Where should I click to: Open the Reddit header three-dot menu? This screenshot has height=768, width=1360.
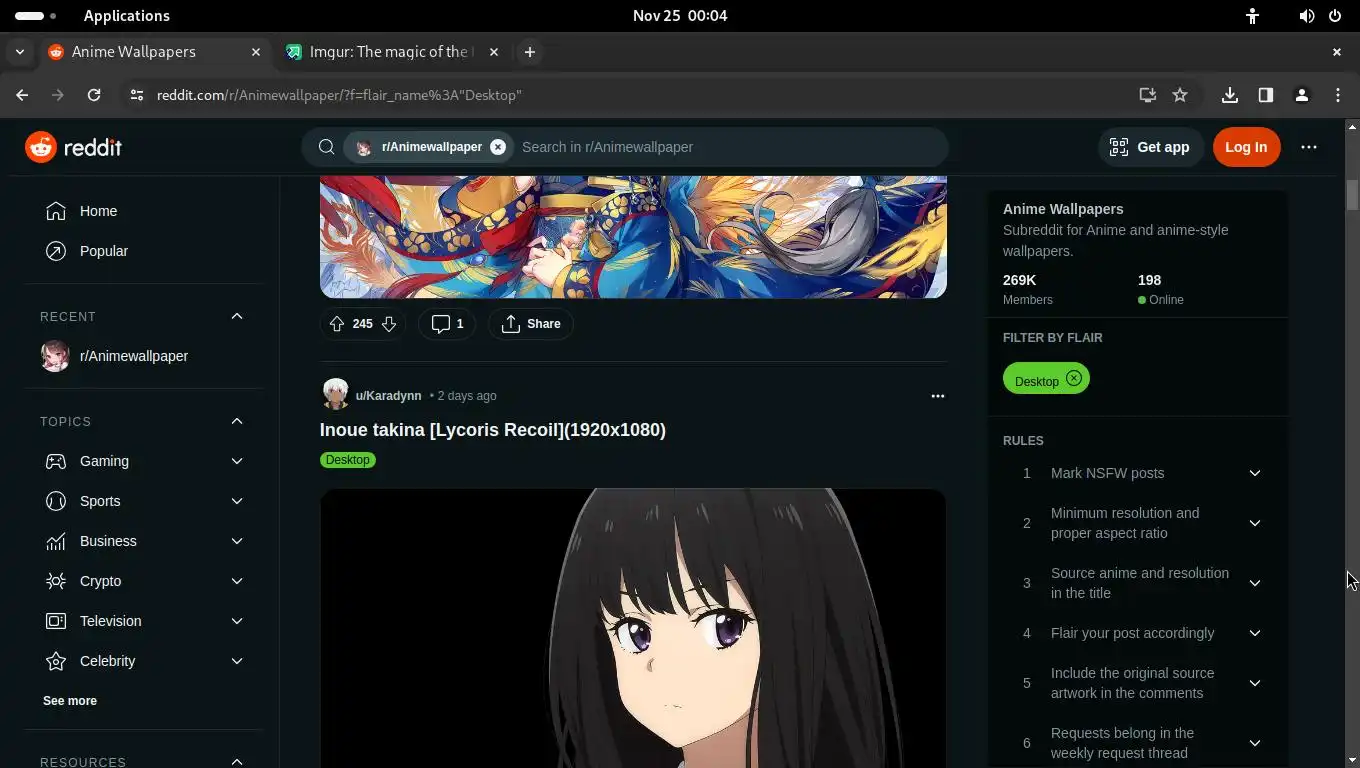pos(1309,147)
